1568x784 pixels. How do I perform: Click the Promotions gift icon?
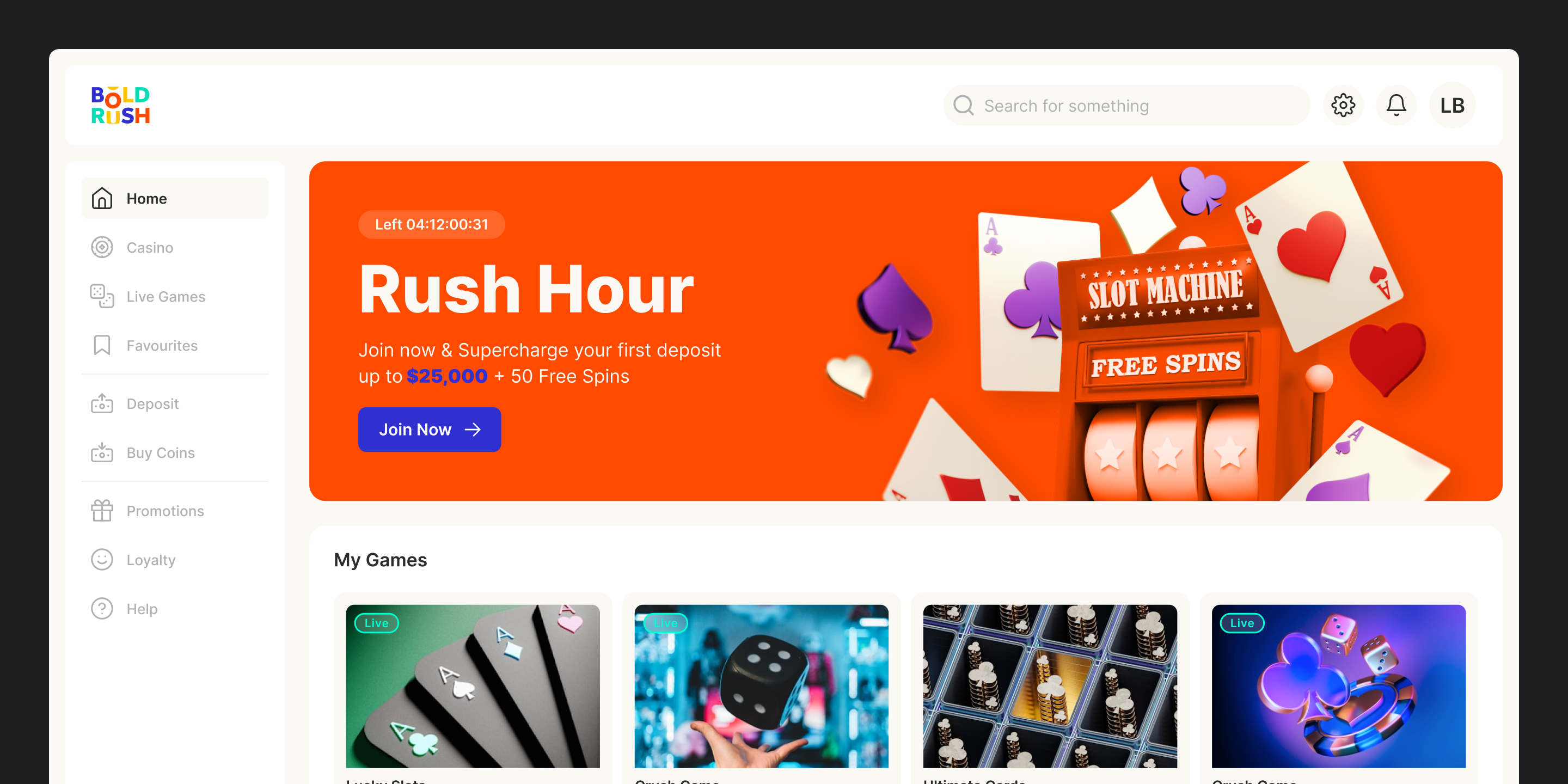coord(102,511)
